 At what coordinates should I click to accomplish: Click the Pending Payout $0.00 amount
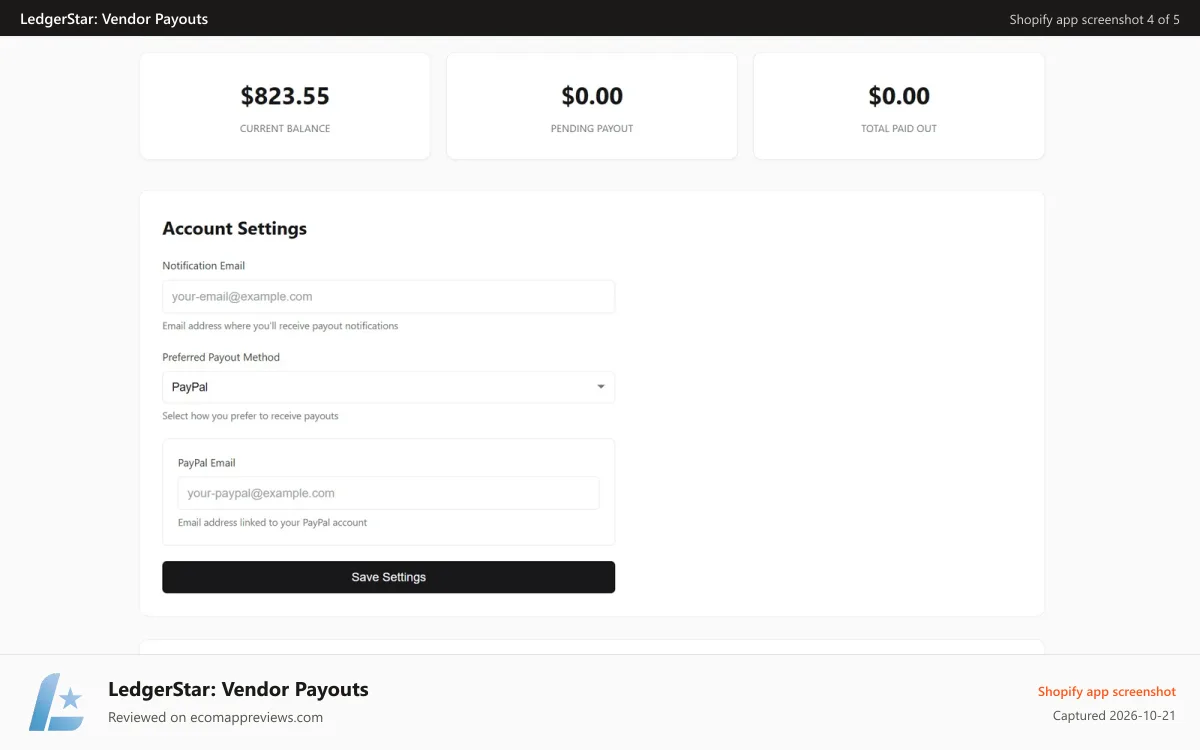(x=592, y=96)
